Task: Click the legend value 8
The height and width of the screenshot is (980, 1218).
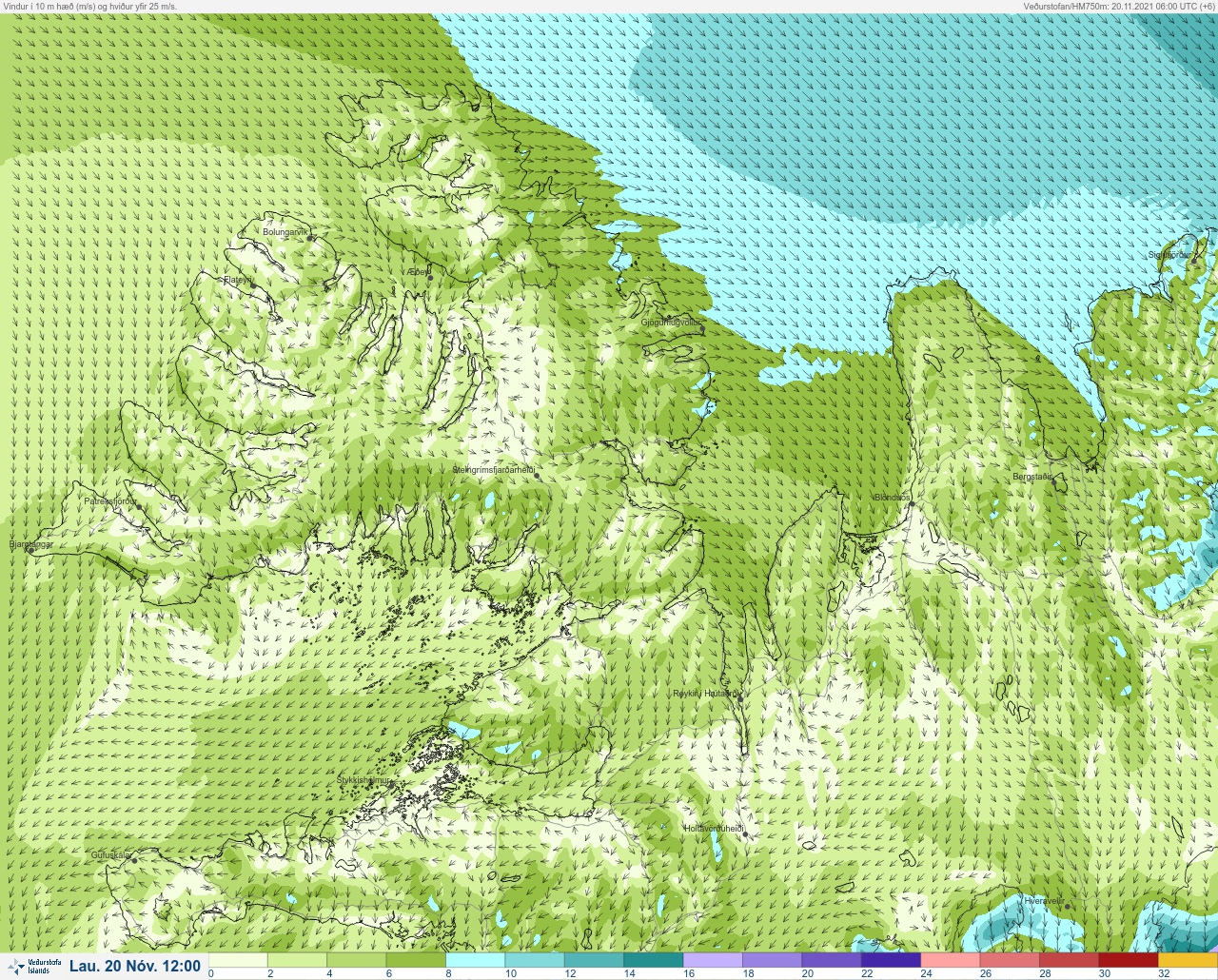Action: (x=449, y=973)
